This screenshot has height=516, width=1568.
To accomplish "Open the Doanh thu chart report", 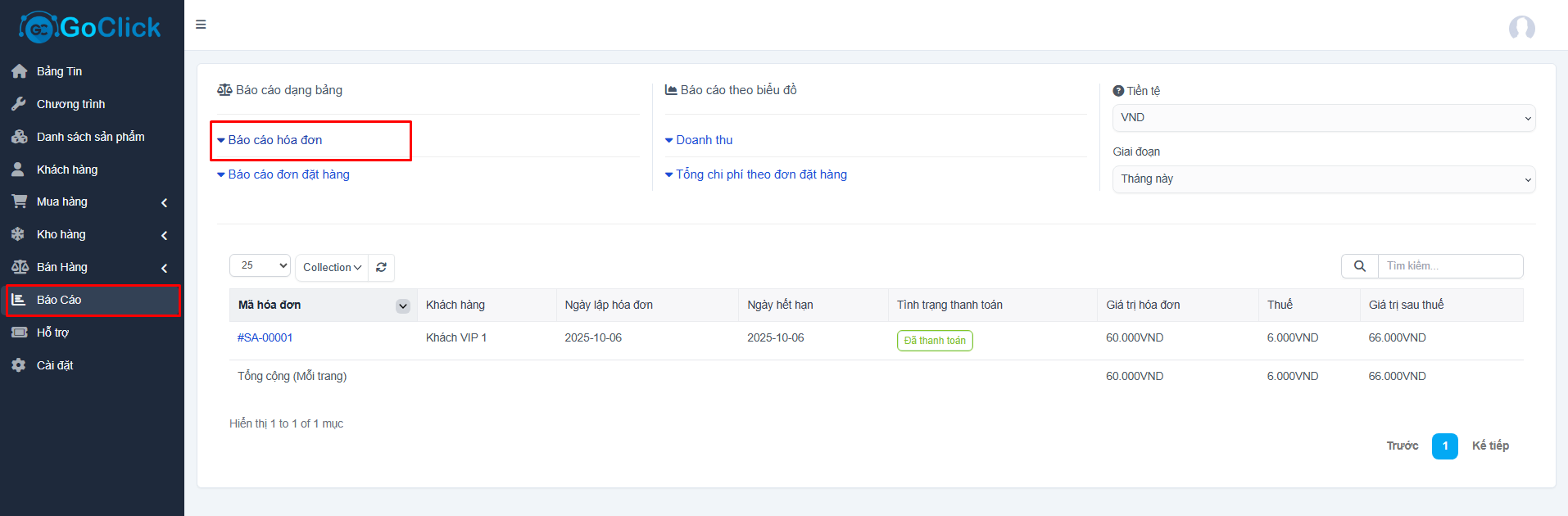I will tap(704, 140).
